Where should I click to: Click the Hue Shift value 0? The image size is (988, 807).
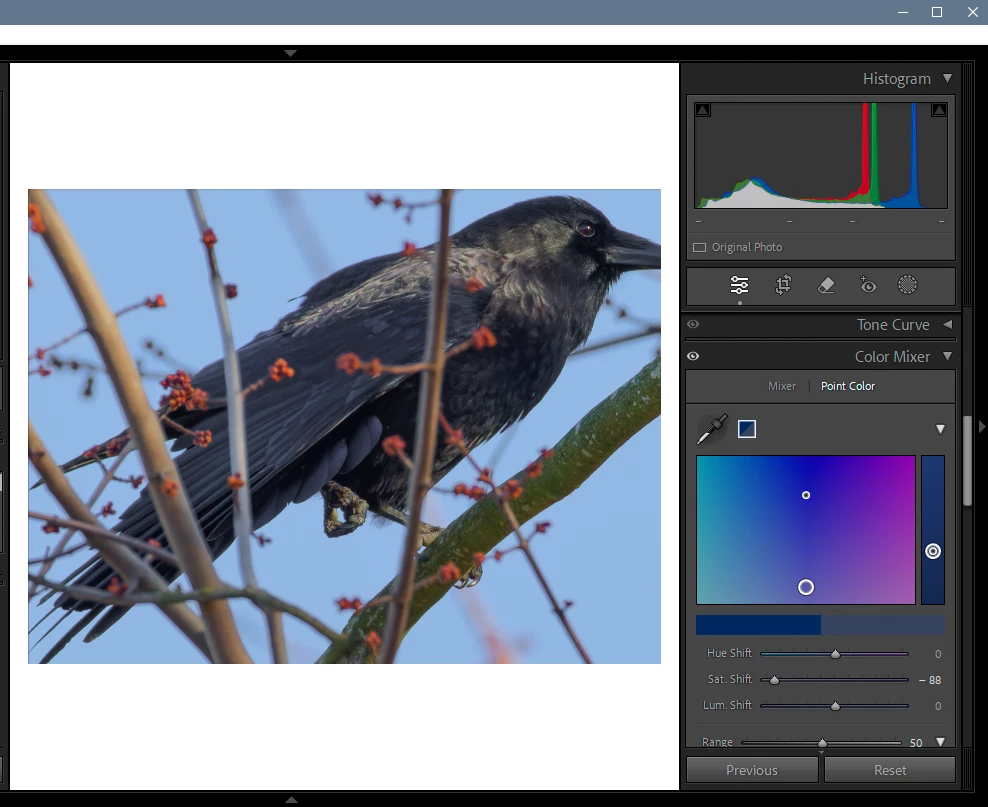pyautogui.click(x=938, y=654)
